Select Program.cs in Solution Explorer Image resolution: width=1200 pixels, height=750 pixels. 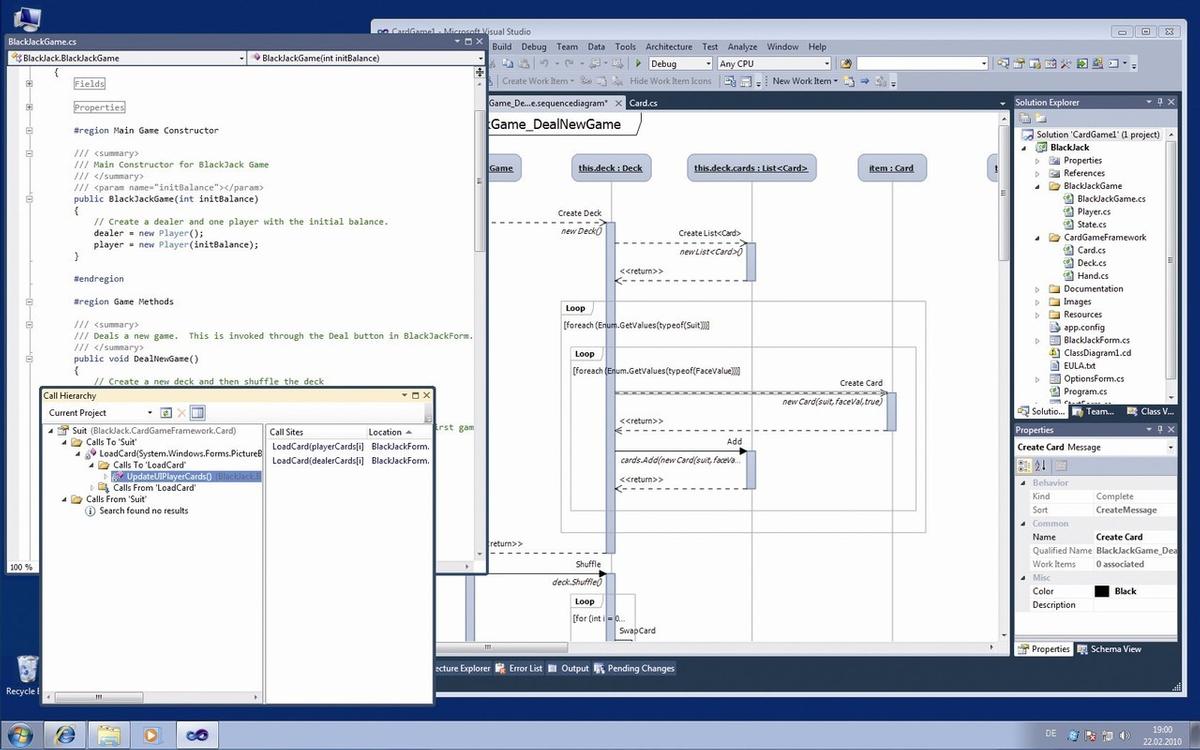click(1078, 392)
